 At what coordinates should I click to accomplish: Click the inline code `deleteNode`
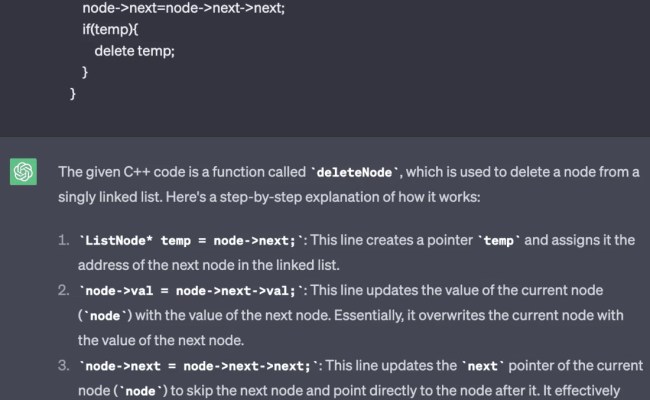click(x=354, y=172)
